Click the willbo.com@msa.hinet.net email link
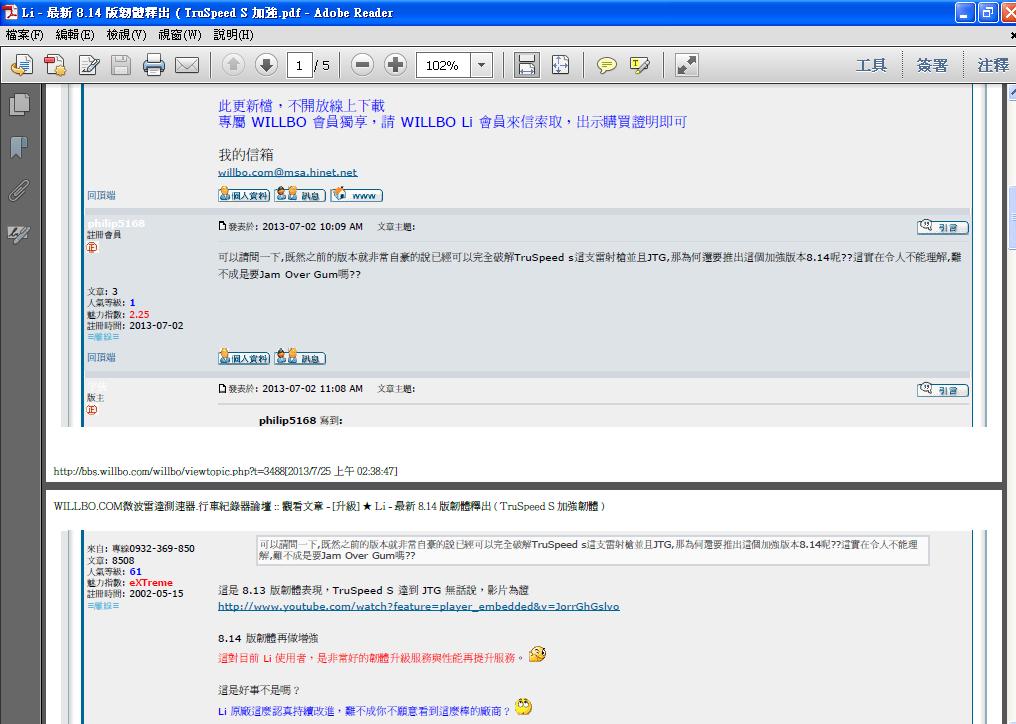Screen dimensions: 1016x724 [x=287, y=172]
